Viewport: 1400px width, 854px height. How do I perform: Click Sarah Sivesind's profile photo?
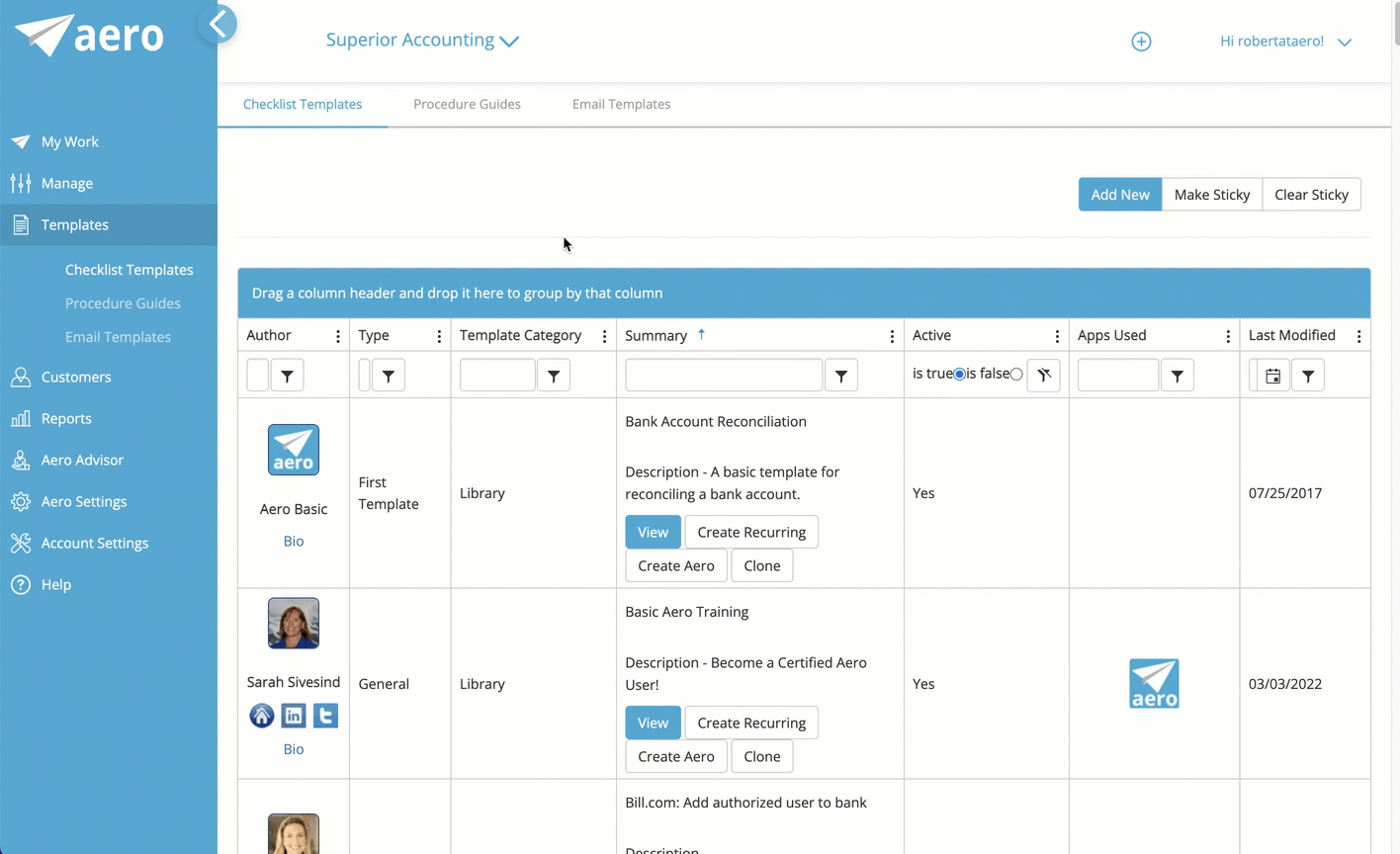(x=294, y=623)
